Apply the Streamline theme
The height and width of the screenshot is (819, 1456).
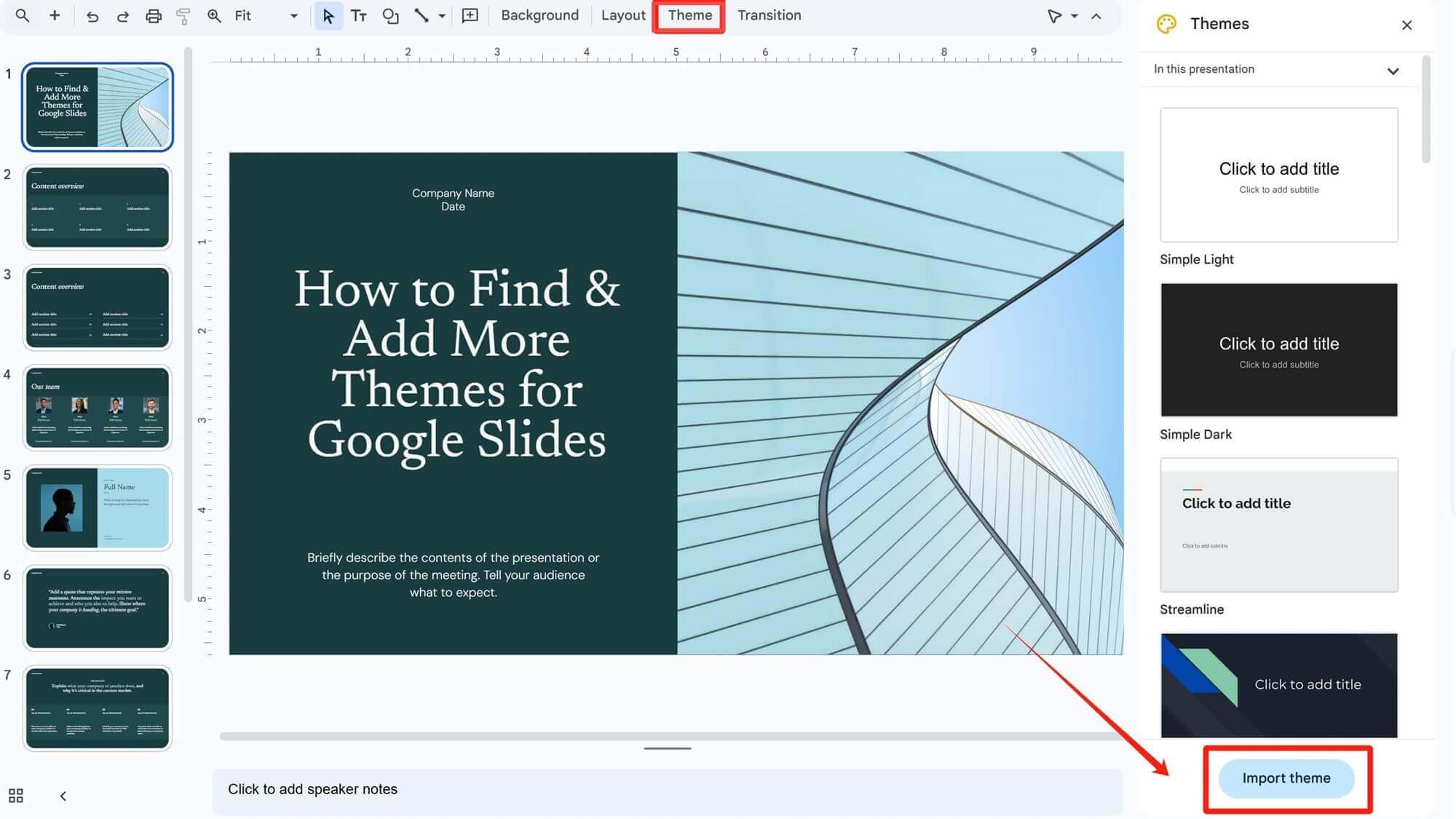coord(1279,524)
